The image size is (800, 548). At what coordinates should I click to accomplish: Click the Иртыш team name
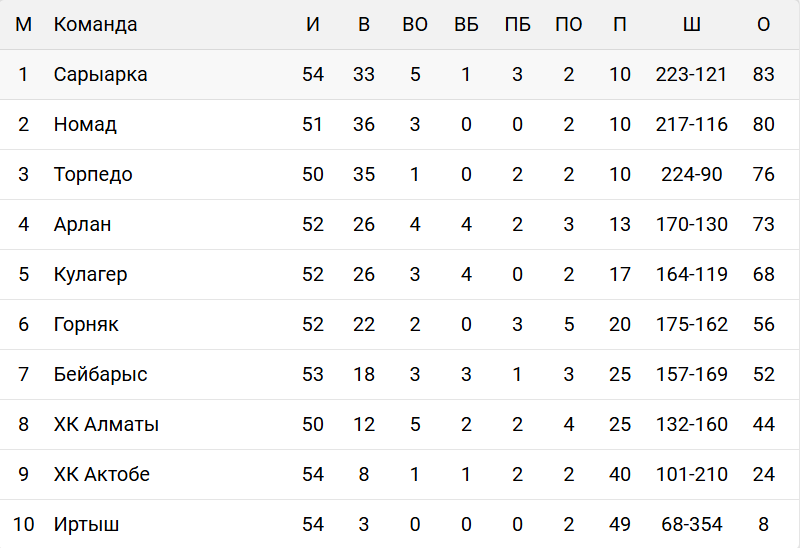(x=87, y=525)
